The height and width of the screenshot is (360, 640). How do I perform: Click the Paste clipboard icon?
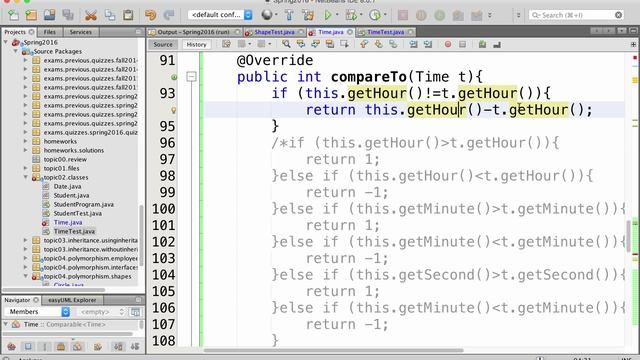128,16
